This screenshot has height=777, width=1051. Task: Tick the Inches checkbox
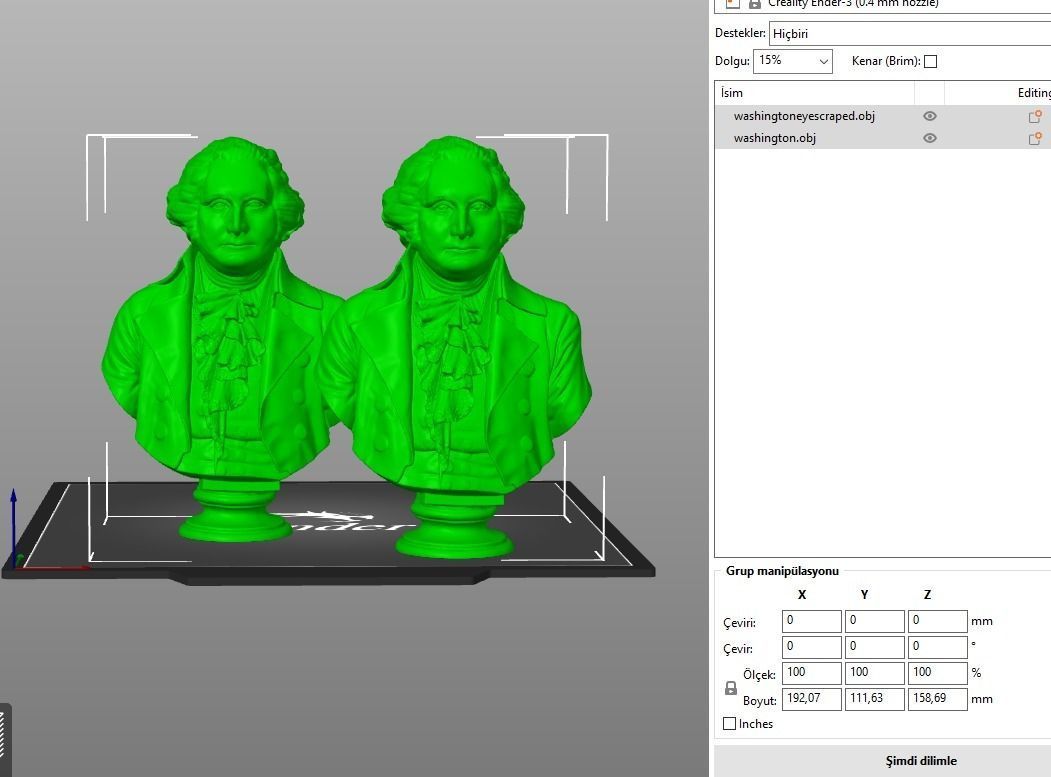pos(730,724)
